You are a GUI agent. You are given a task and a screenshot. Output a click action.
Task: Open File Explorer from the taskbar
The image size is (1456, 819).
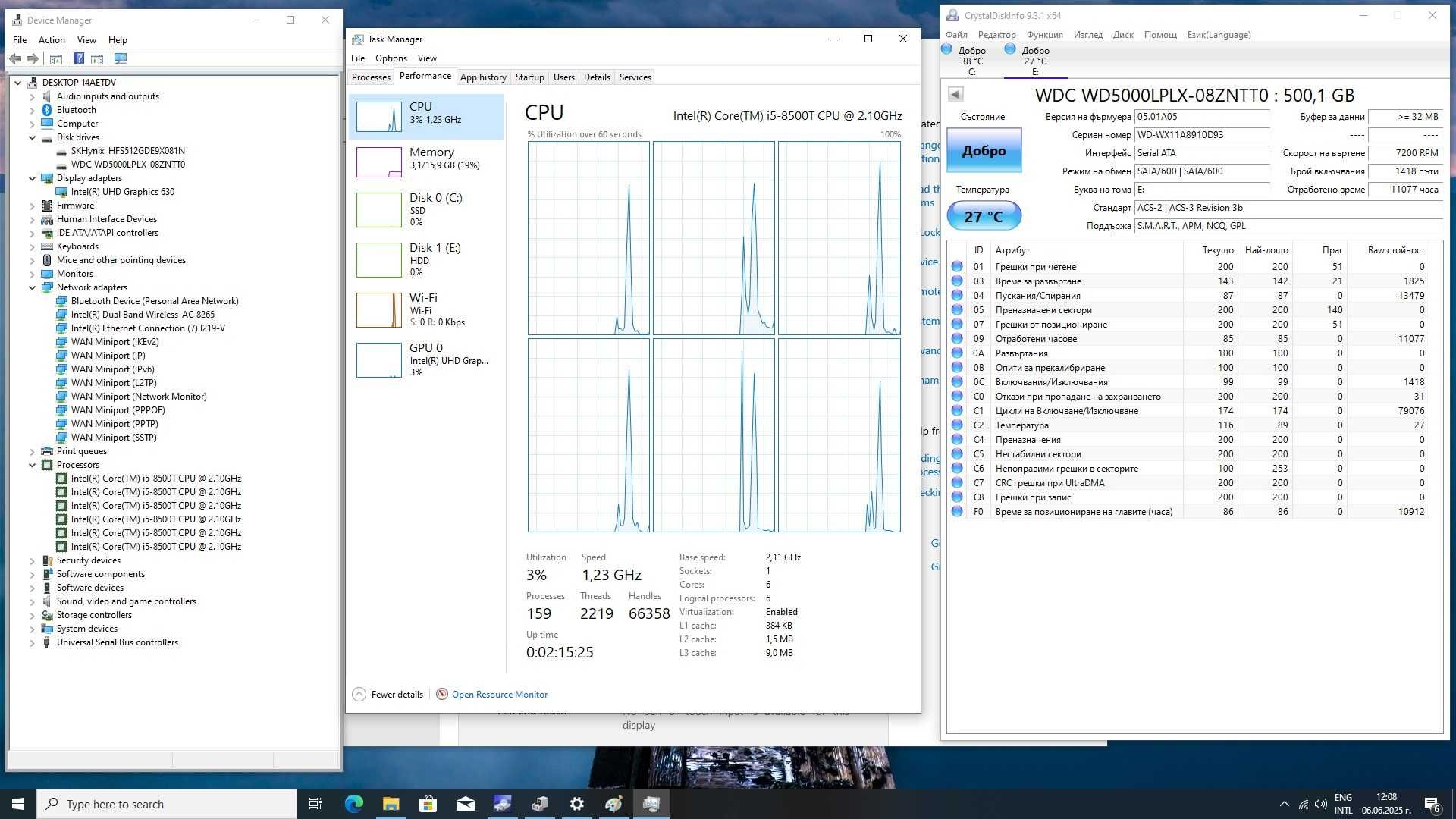pyautogui.click(x=391, y=804)
